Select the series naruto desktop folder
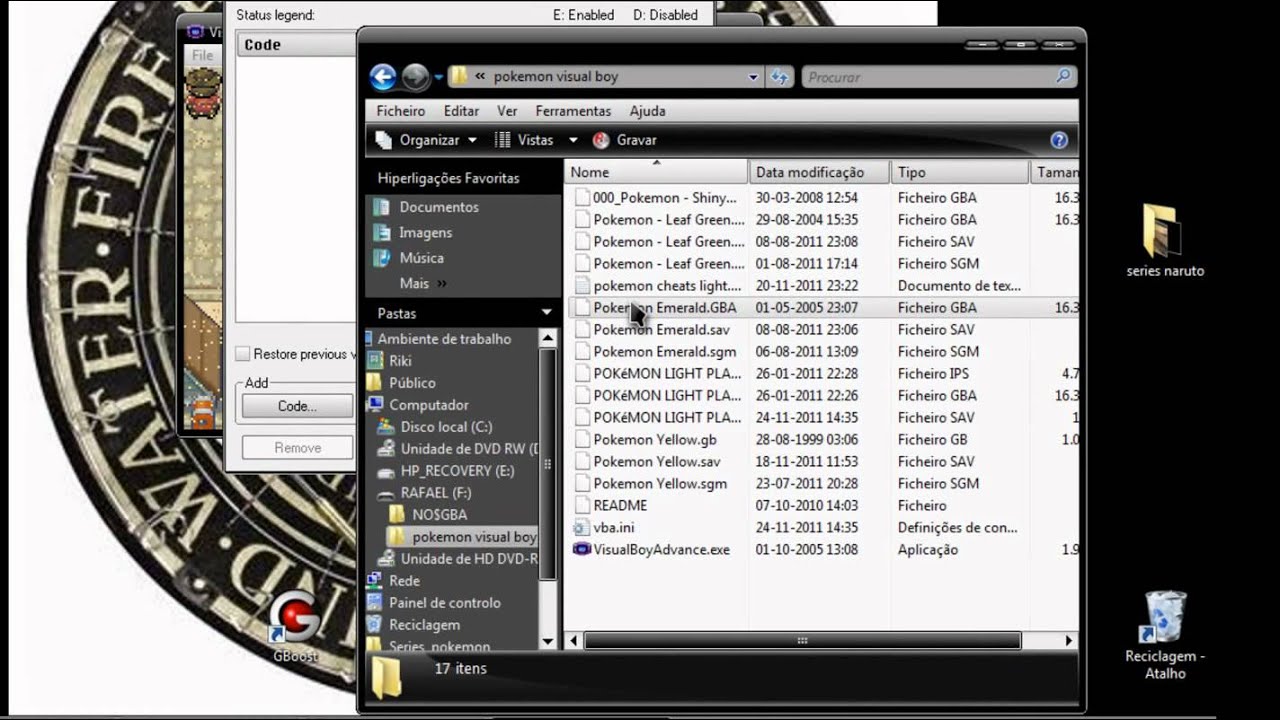This screenshot has width=1280, height=720. tap(1165, 241)
